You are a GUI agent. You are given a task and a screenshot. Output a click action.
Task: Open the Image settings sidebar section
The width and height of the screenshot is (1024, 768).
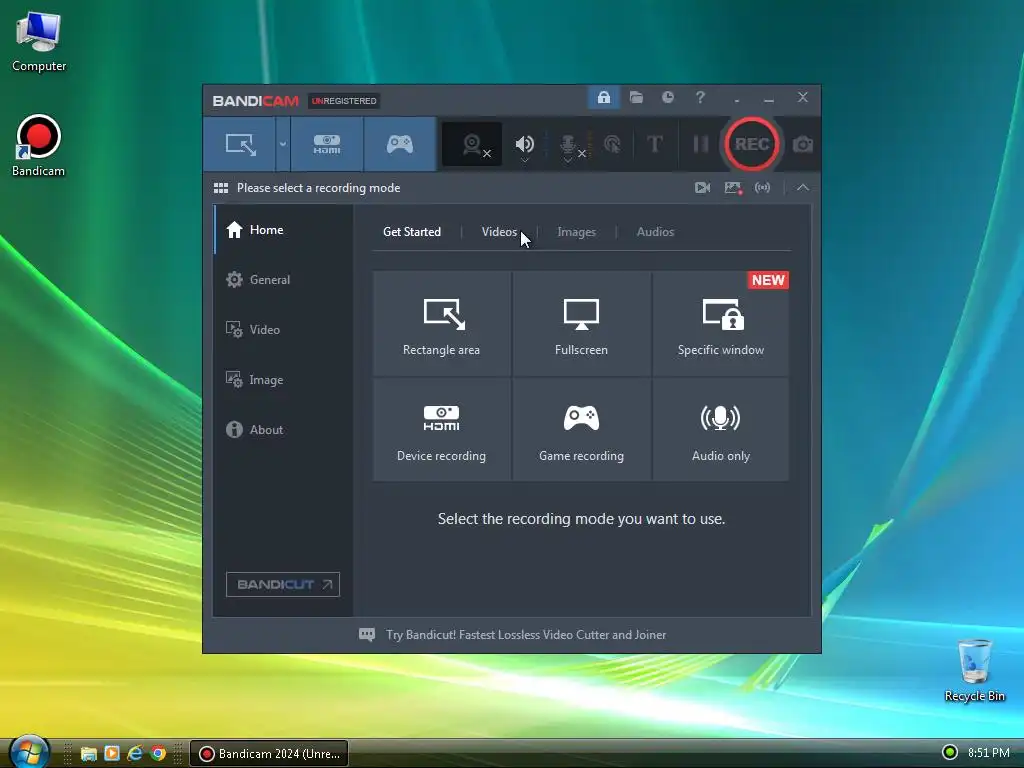click(x=283, y=379)
